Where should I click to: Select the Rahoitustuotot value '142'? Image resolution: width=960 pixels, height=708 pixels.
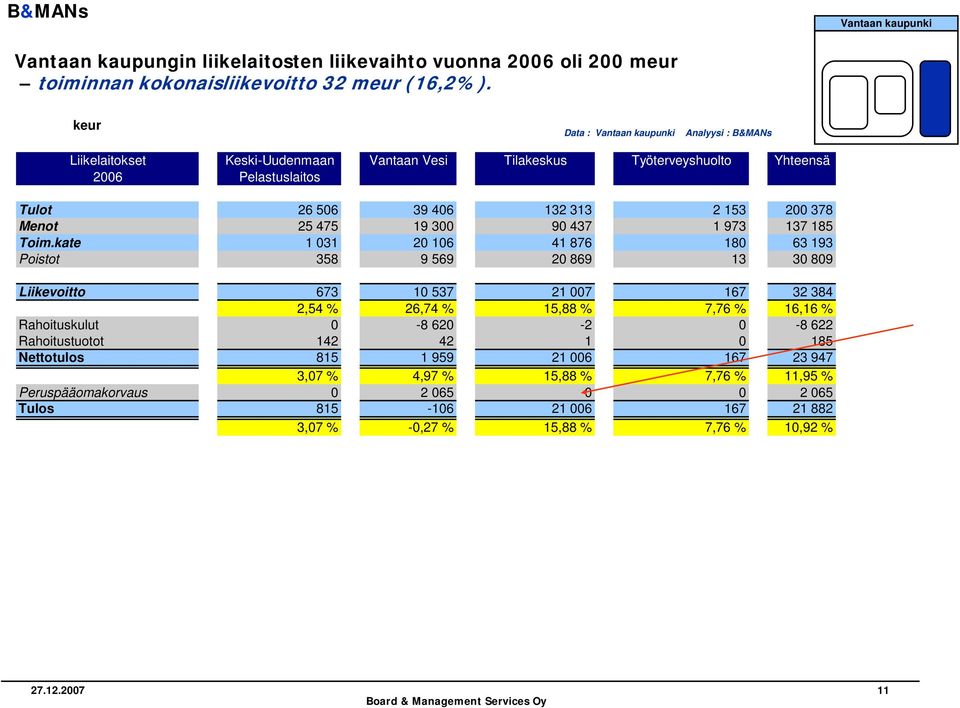click(327, 341)
